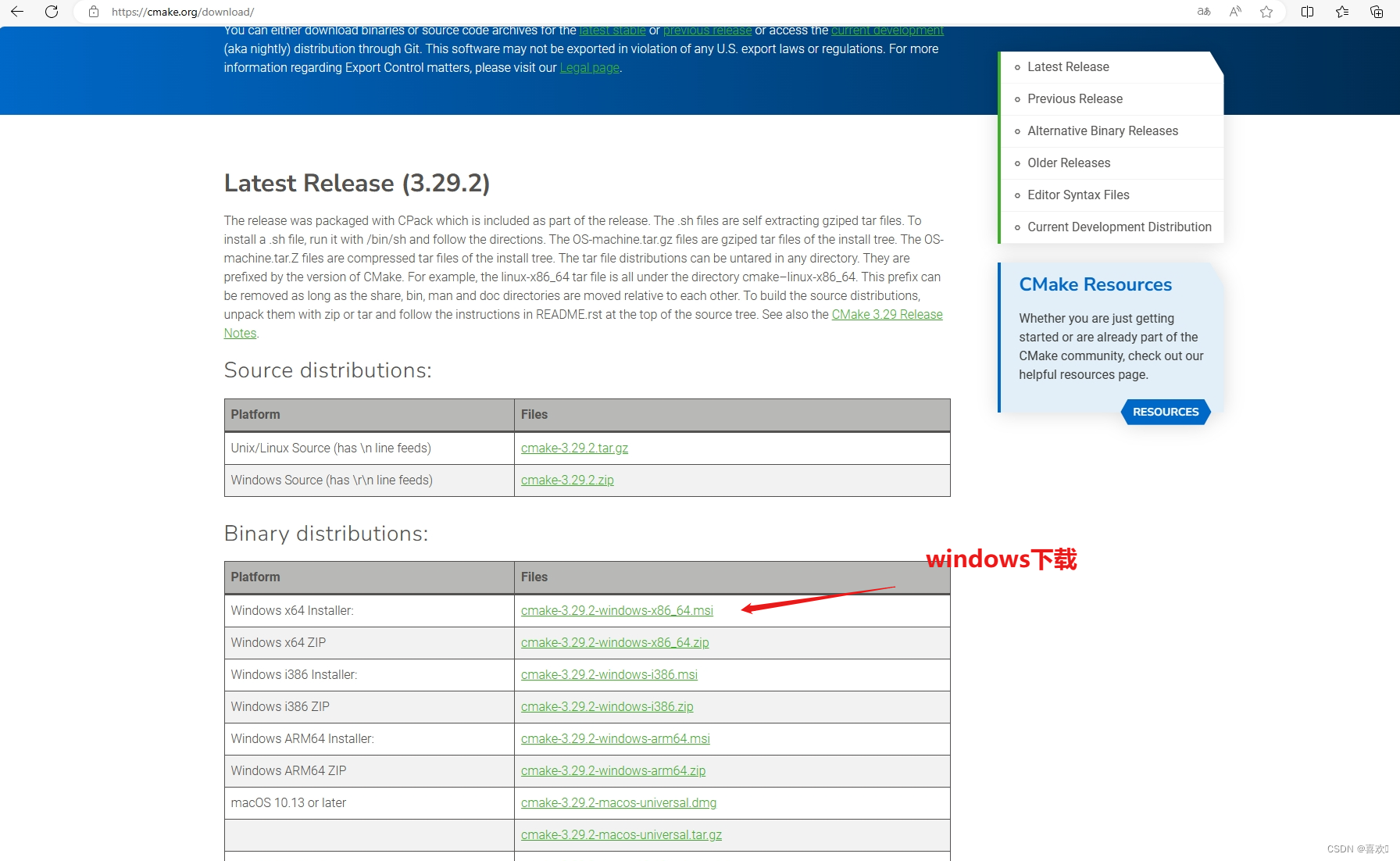Image resolution: width=1400 pixels, height=861 pixels.
Task: Click the site lock icon in the address bar
Action: coord(94,12)
